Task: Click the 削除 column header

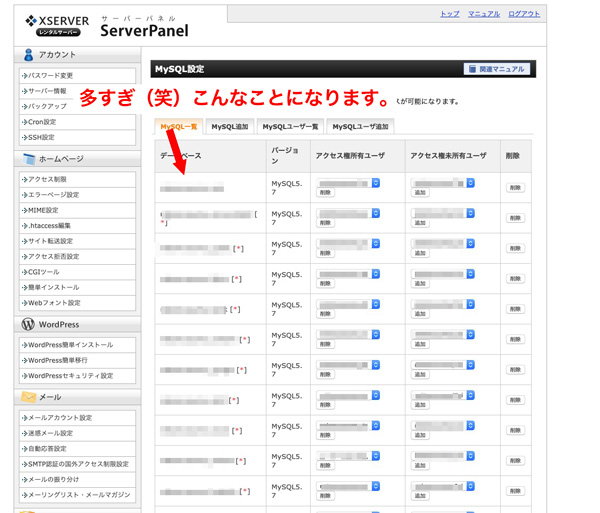Action: coord(516,156)
